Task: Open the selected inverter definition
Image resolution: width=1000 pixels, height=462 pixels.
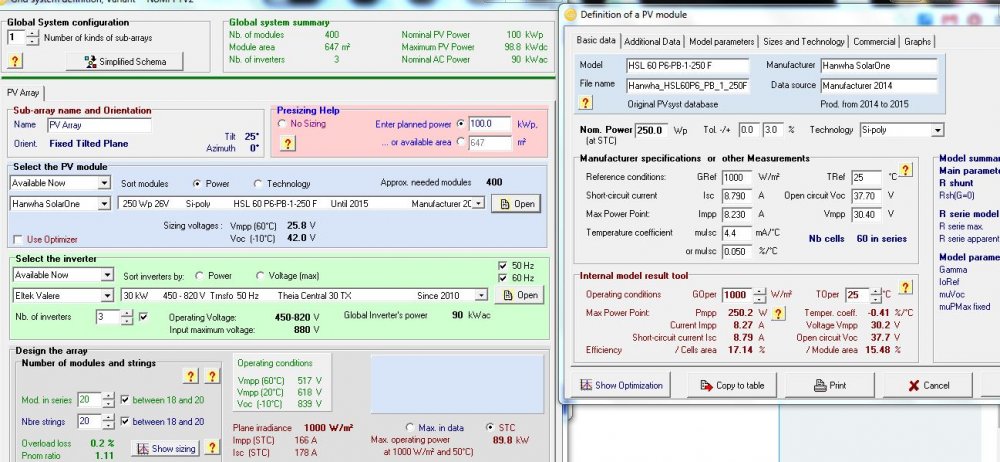Action: (x=520, y=295)
